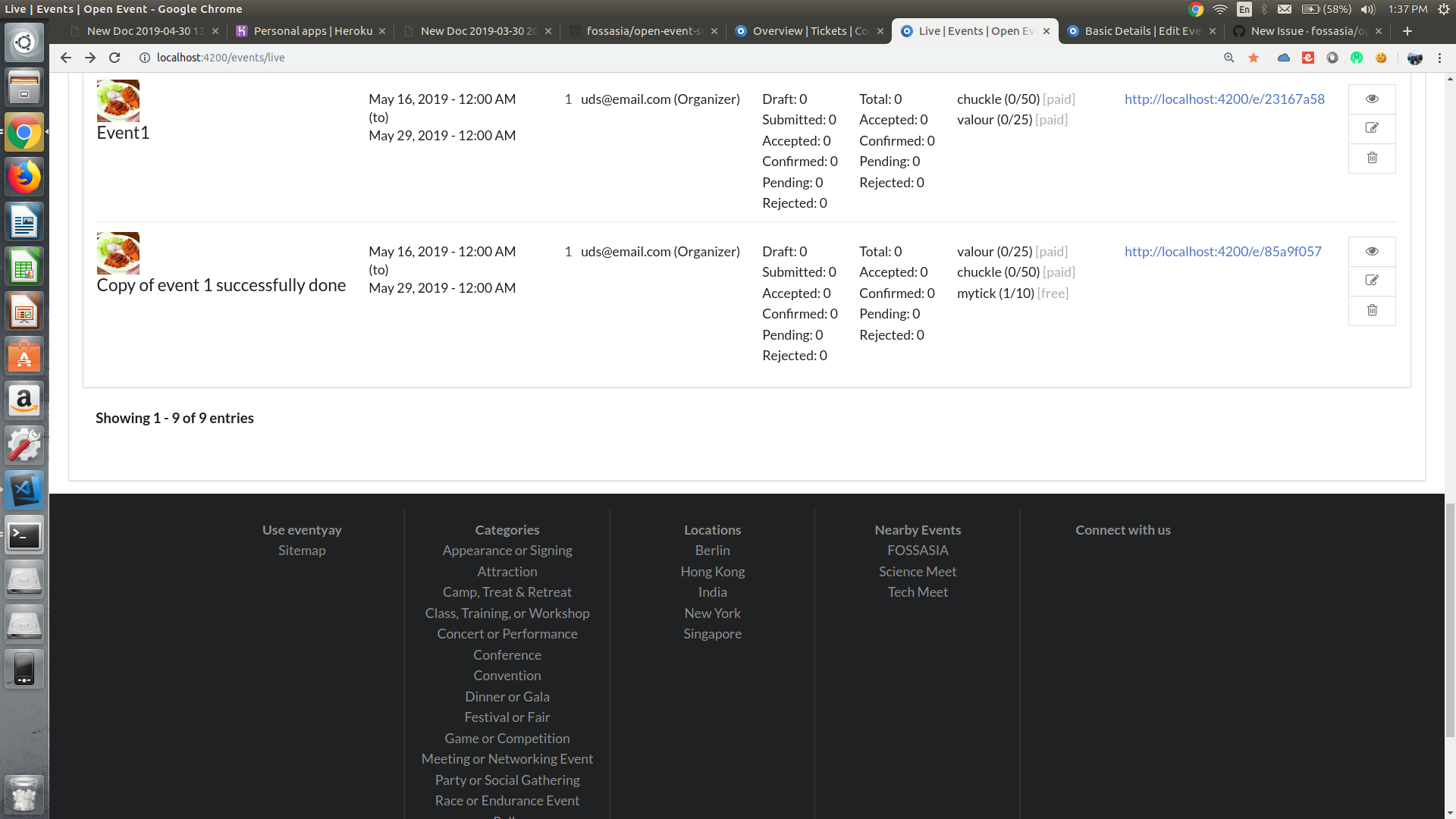The height and width of the screenshot is (819, 1456).
Task: Open Visual Studio Code from the dock
Action: click(x=24, y=490)
